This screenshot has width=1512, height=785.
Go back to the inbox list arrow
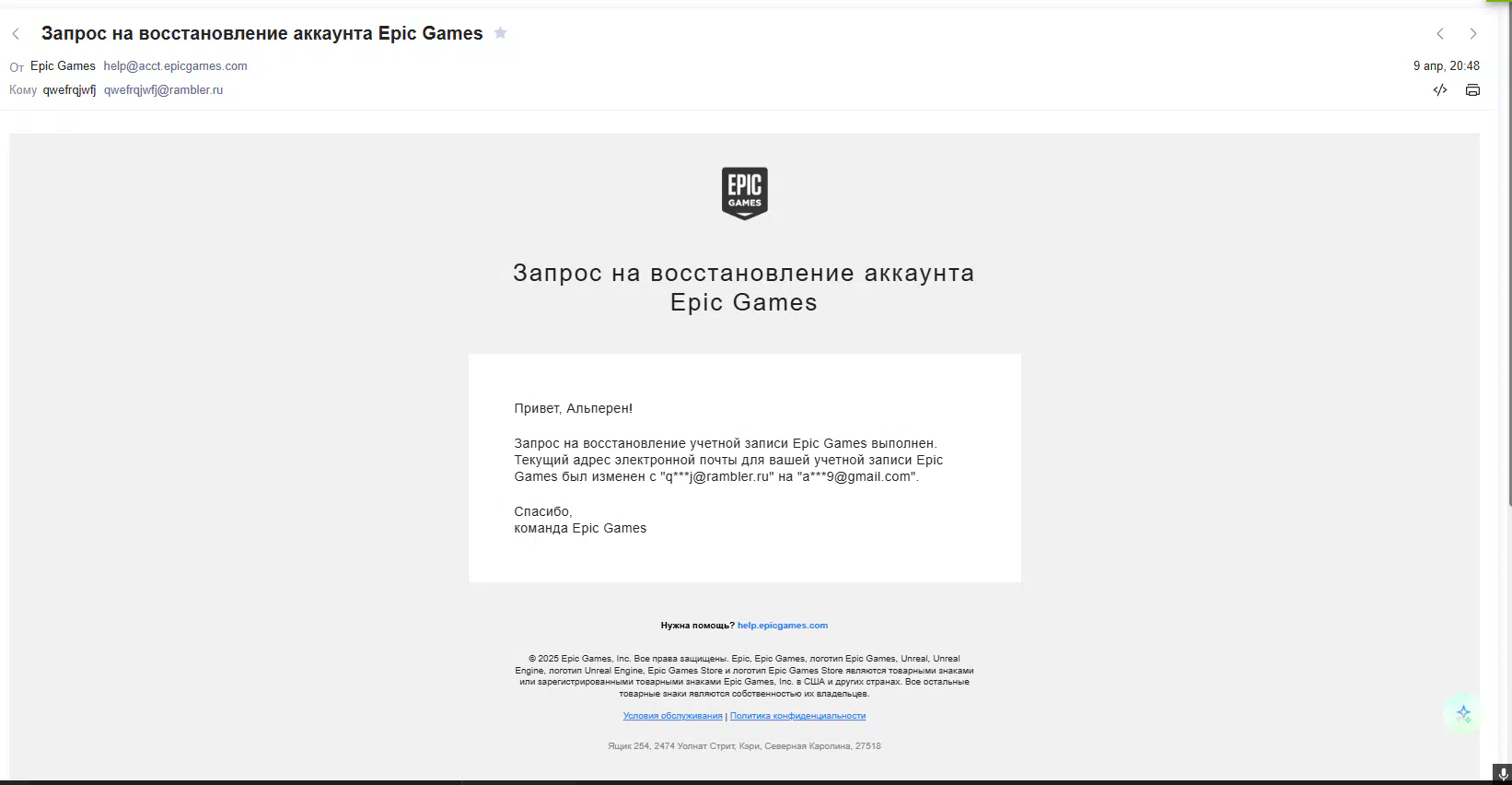(16, 34)
